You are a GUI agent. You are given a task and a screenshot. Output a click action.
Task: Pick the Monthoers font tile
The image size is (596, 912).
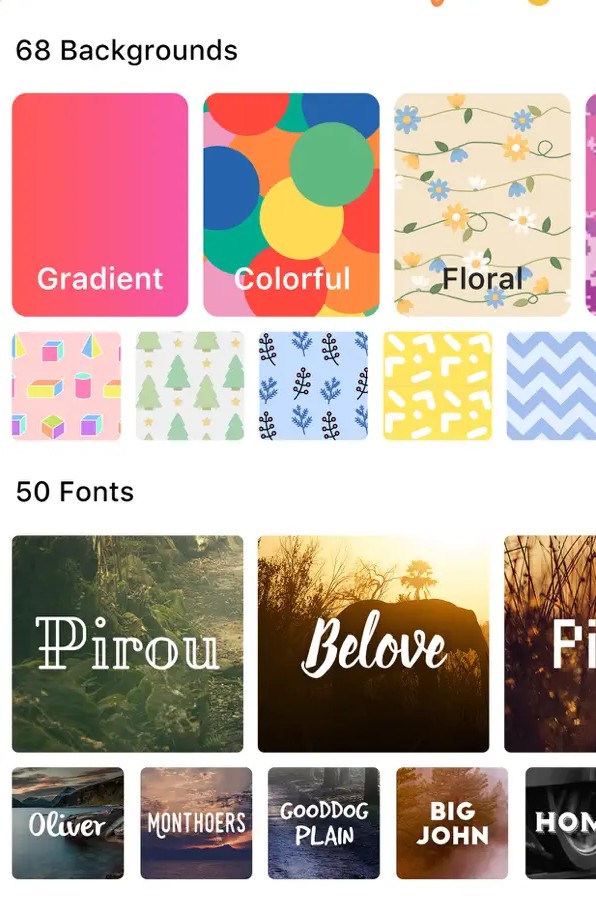point(197,823)
